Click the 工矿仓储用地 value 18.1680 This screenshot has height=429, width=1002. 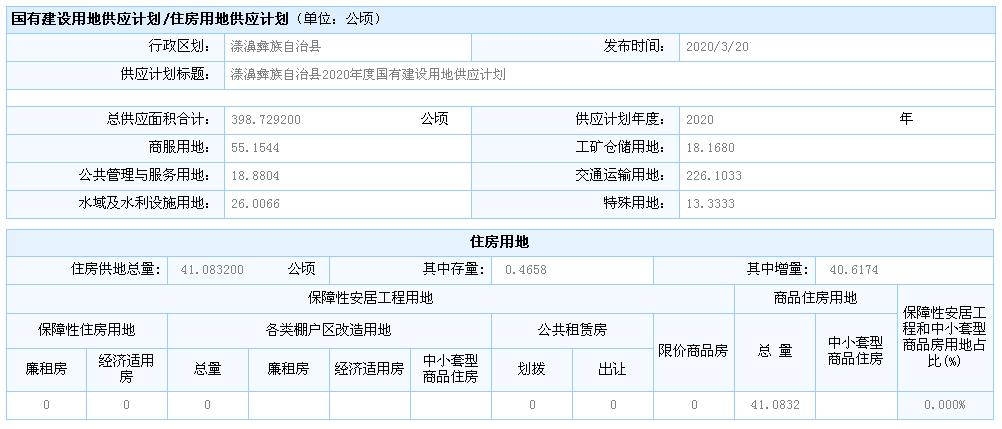coord(710,148)
